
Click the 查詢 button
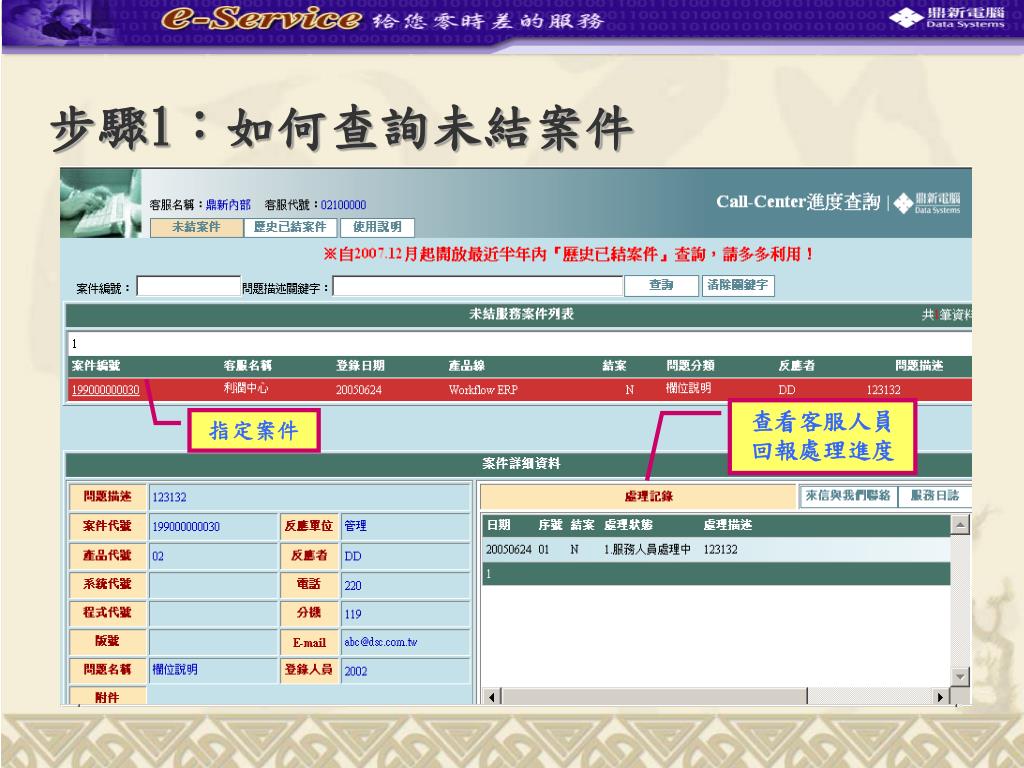[x=661, y=285]
